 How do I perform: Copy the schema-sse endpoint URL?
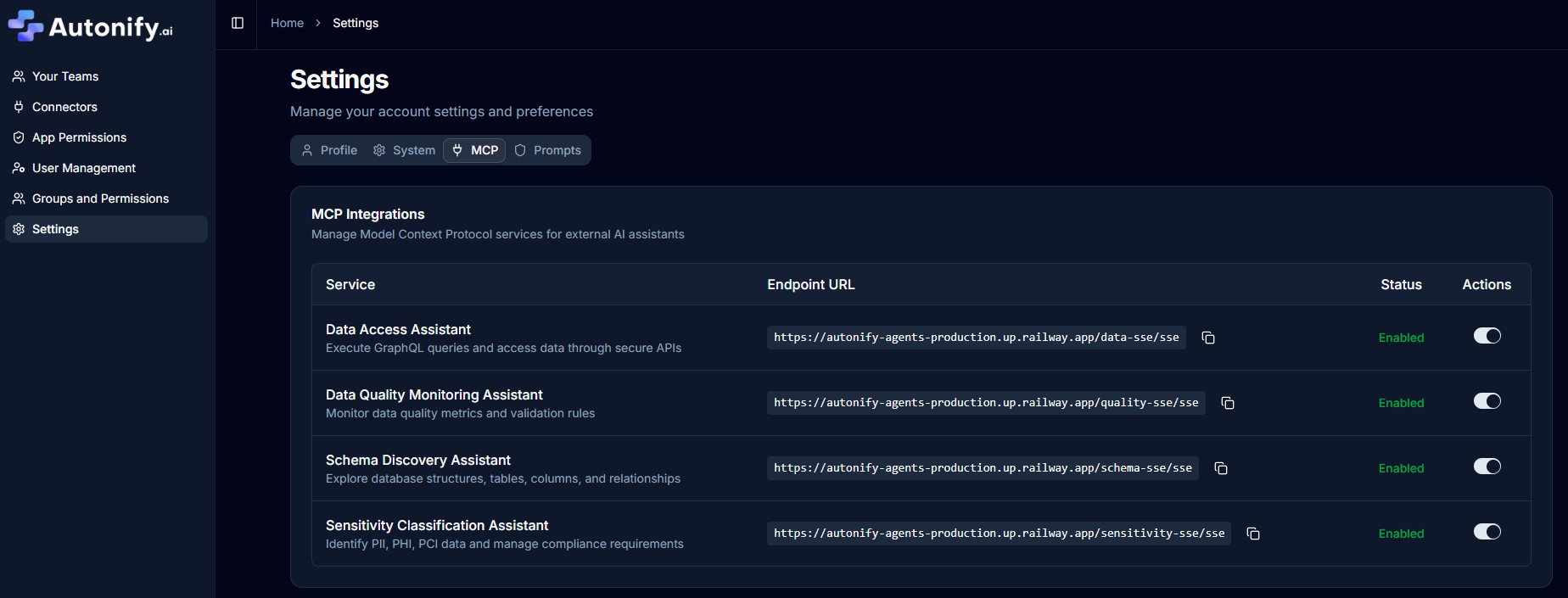1221,468
